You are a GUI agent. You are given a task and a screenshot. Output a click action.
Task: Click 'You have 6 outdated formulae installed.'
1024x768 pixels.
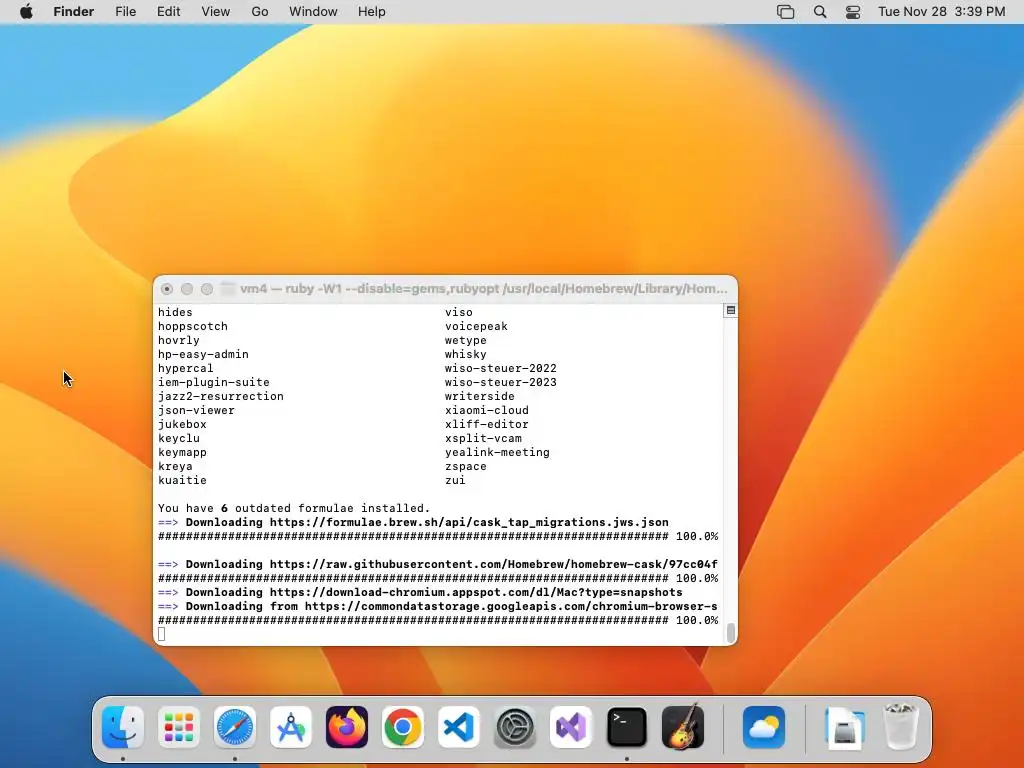click(294, 508)
